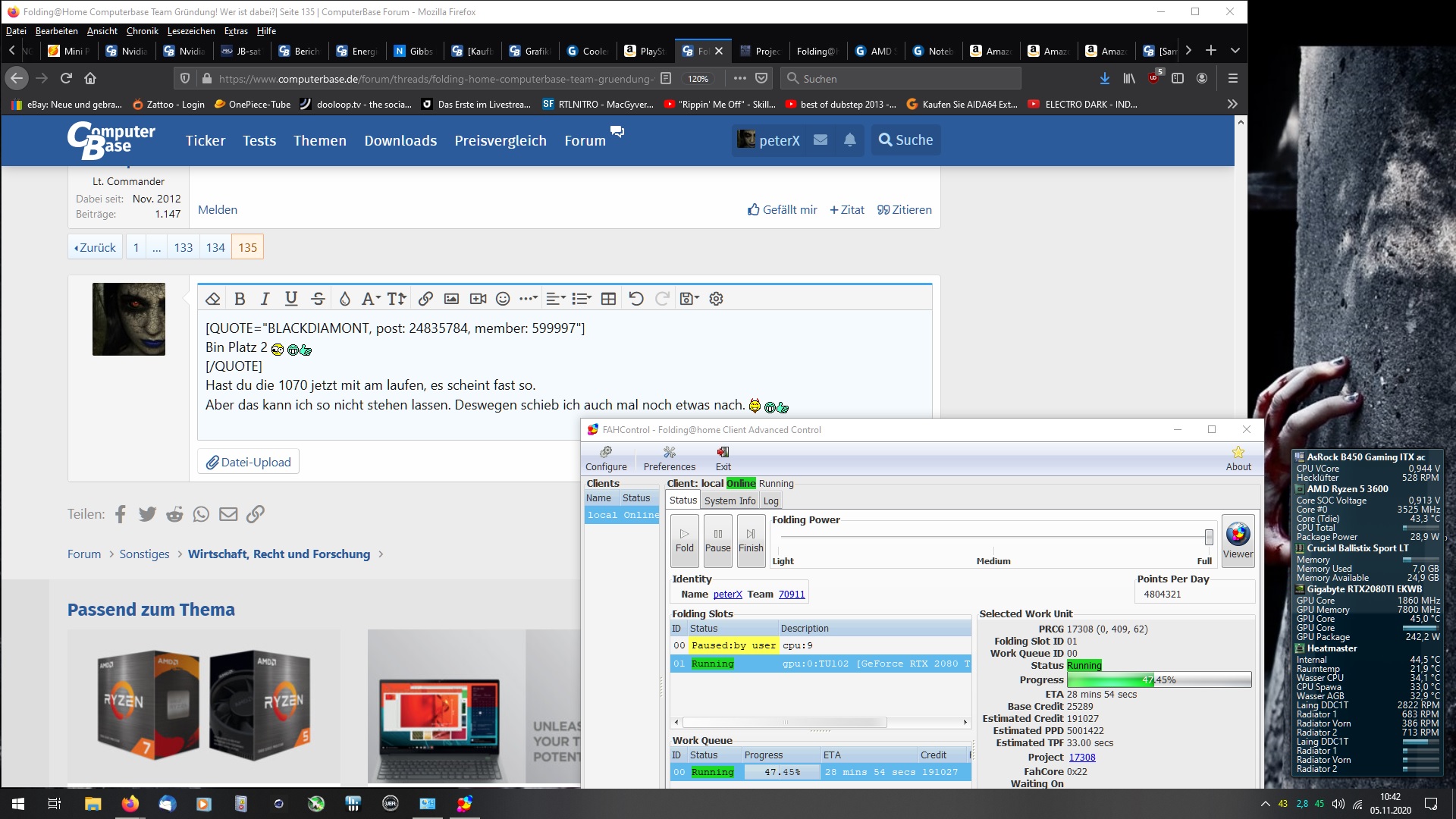
Task: Toggle bold formatting in post editor
Action: pyautogui.click(x=240, y=299)
